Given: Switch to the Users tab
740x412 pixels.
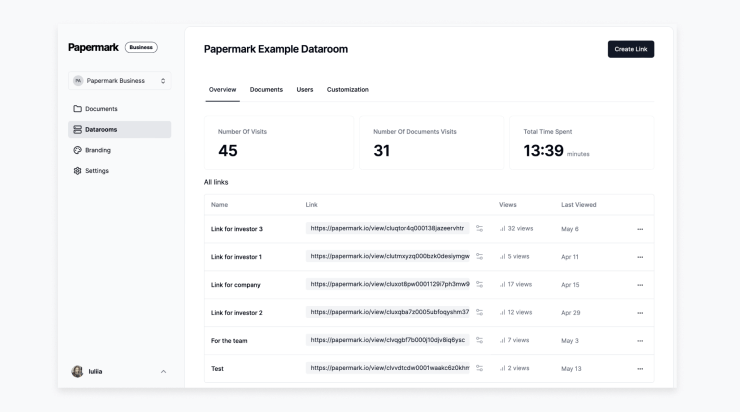Looking at the screenshot, I should coord(305,90).
